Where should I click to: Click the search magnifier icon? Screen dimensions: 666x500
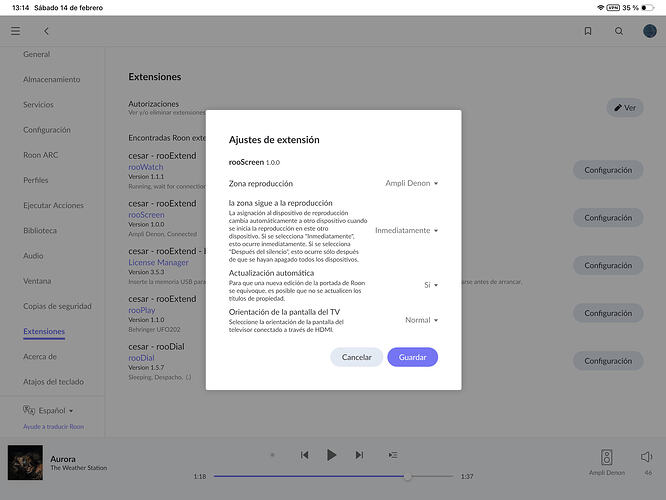619,31
